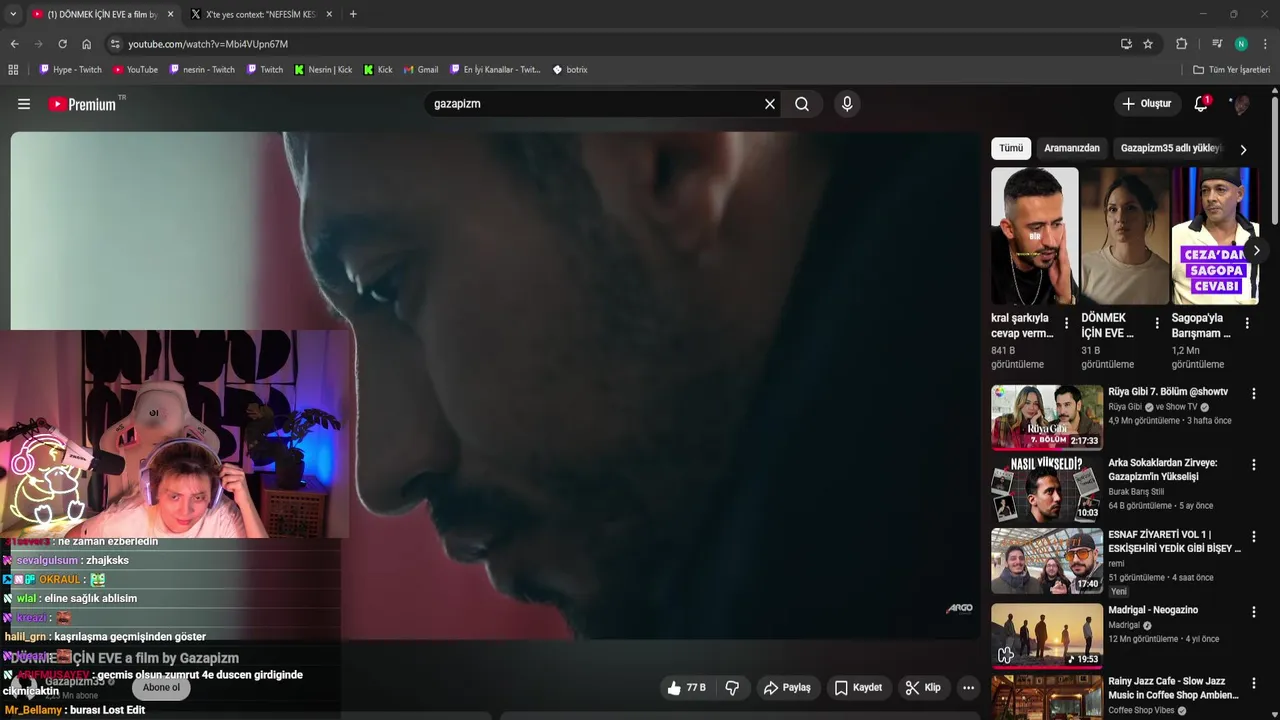Screen dimensions: 1280x720
Task: Select the Tümü filter chip
Action: [1011, 148]
